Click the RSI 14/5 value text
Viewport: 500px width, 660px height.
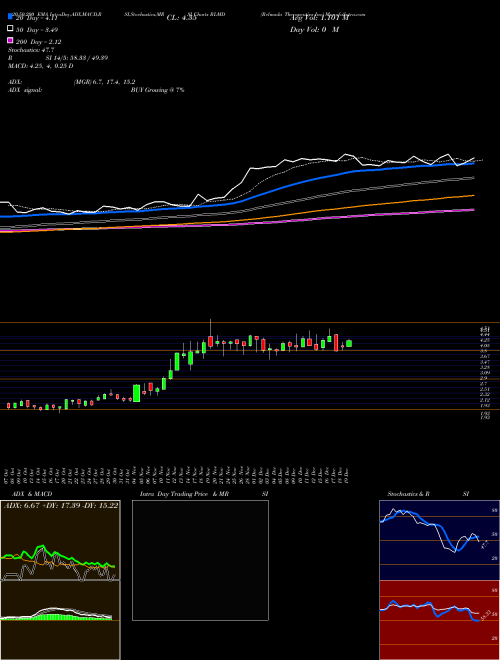[x=77, y=58]
